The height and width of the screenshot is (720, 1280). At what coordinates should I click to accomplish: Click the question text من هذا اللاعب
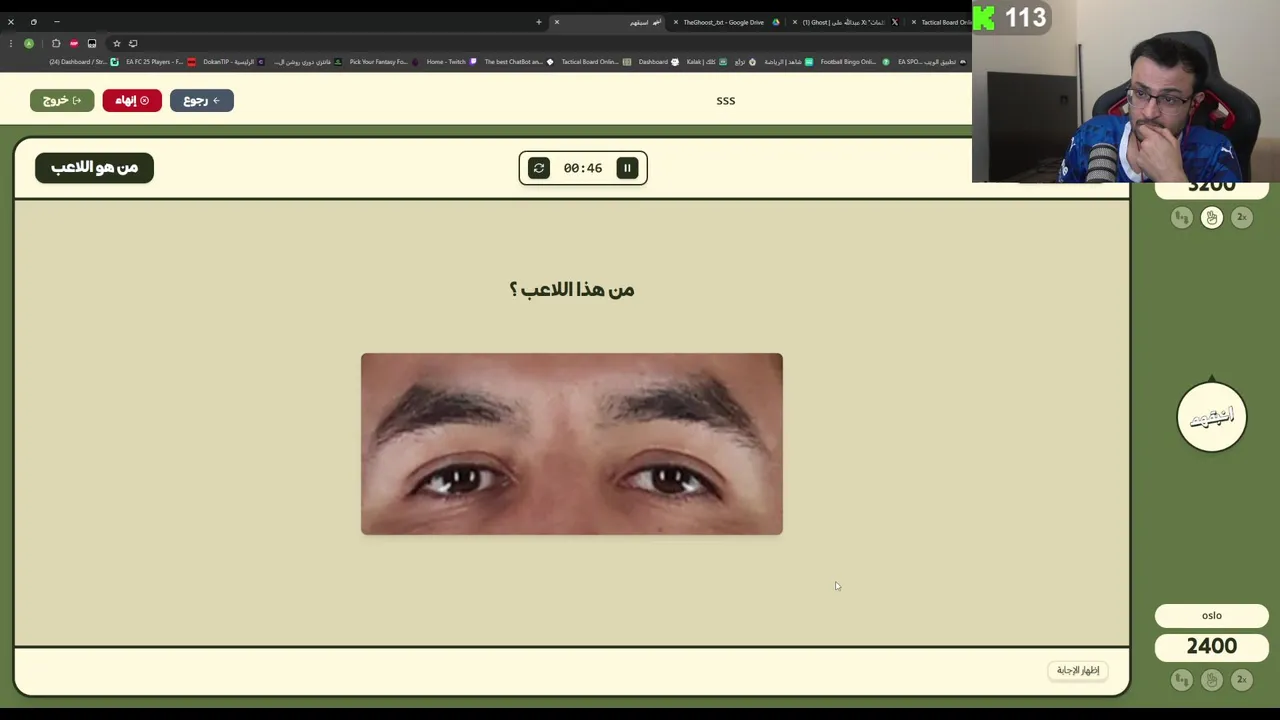[572, 290]
